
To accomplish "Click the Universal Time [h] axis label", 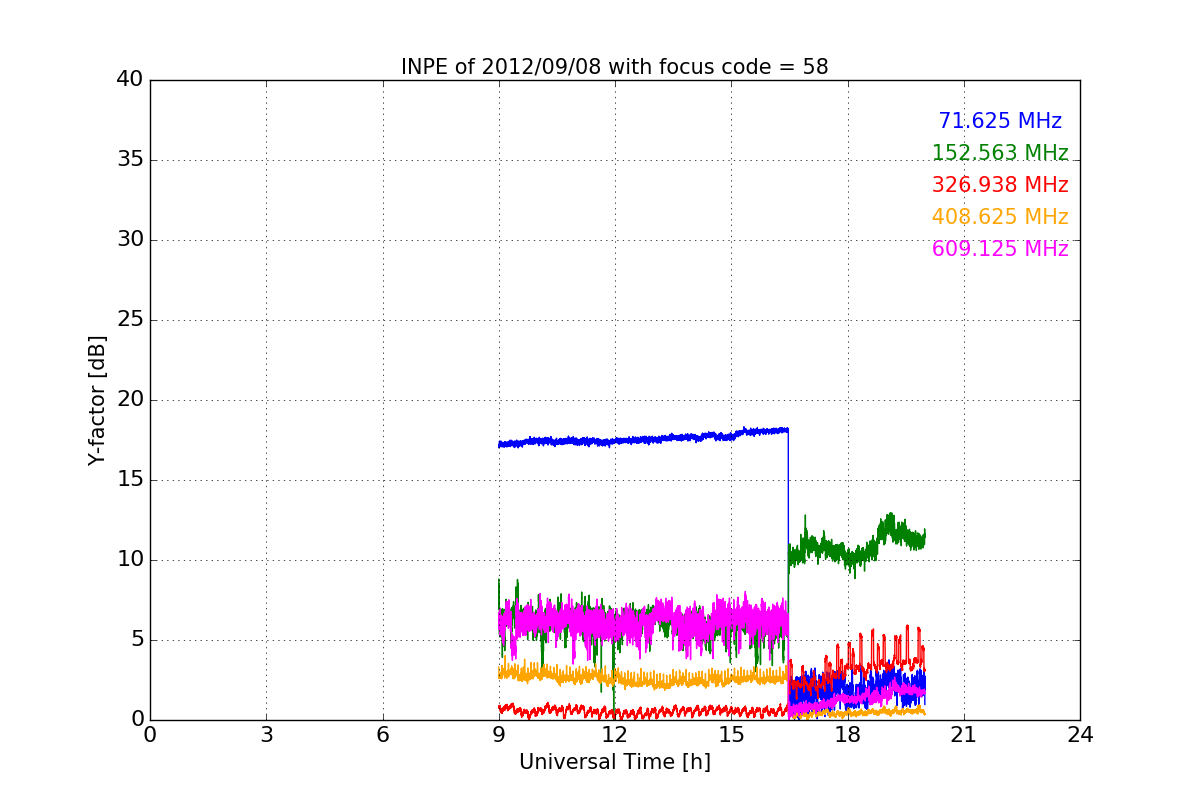I will point(615,762).
